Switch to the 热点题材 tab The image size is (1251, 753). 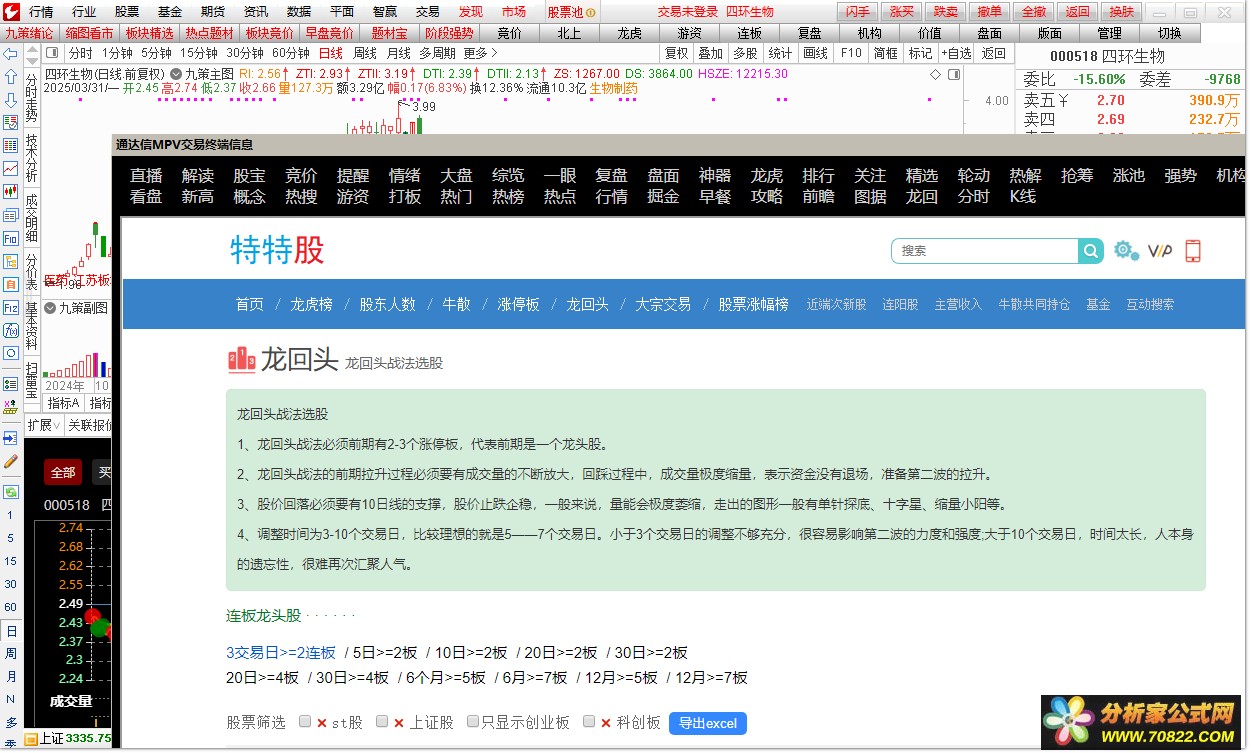click(209, 33)
